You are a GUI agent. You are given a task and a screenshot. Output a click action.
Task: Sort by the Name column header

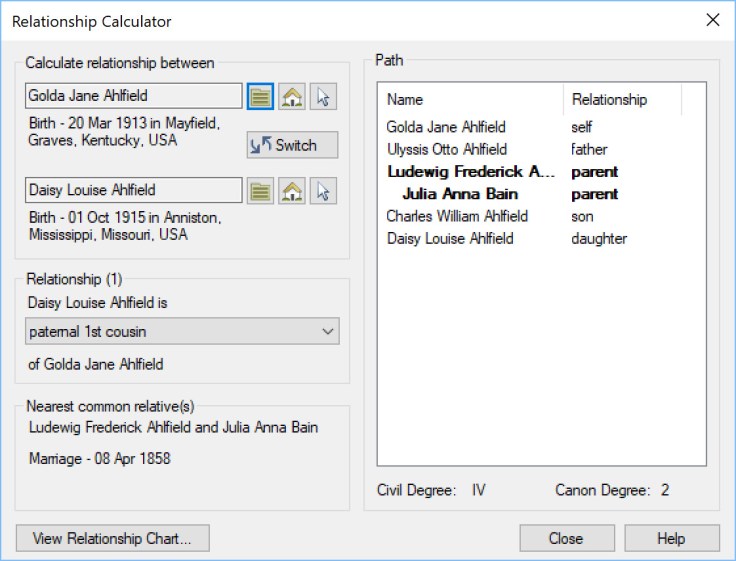(x=470, y=100)
